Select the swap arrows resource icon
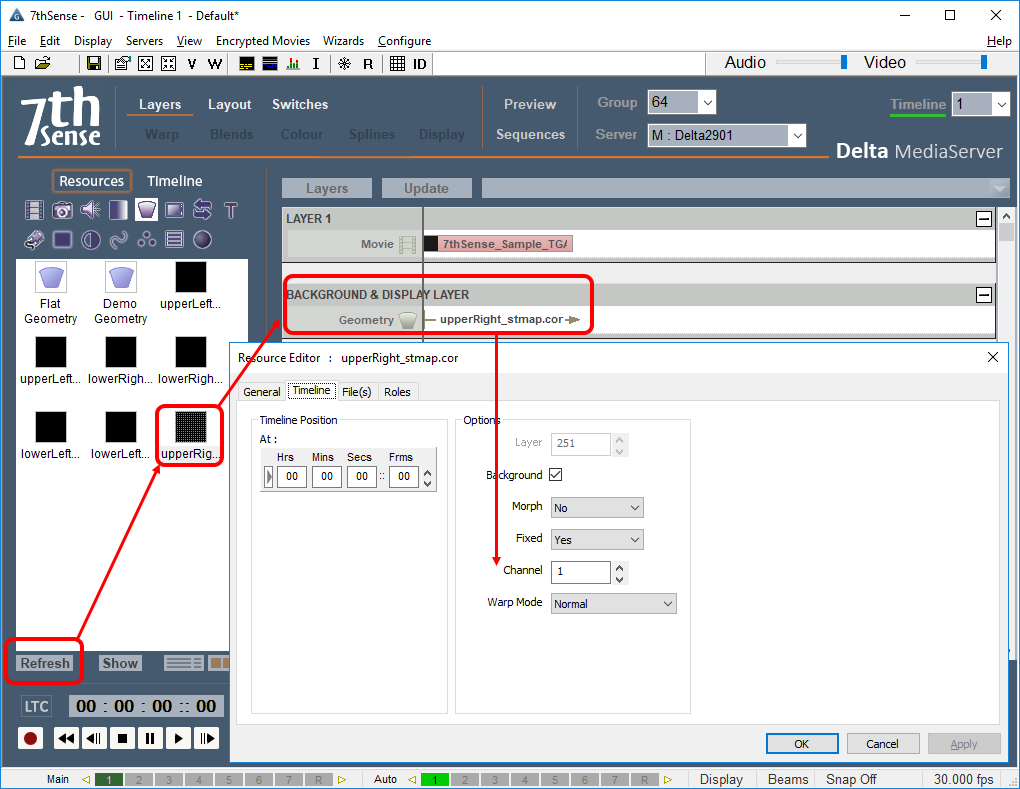 [202, 209]
